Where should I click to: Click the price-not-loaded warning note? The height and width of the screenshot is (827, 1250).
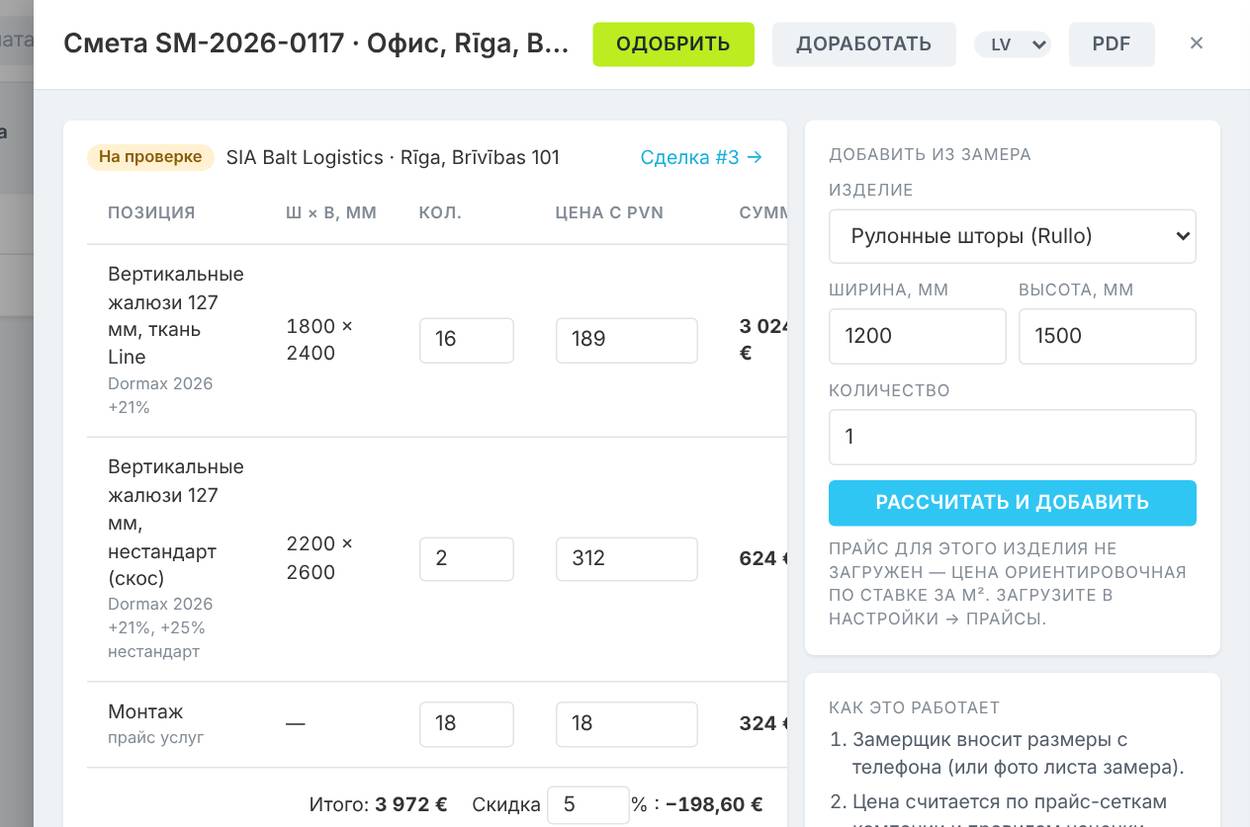point(1008,583)
